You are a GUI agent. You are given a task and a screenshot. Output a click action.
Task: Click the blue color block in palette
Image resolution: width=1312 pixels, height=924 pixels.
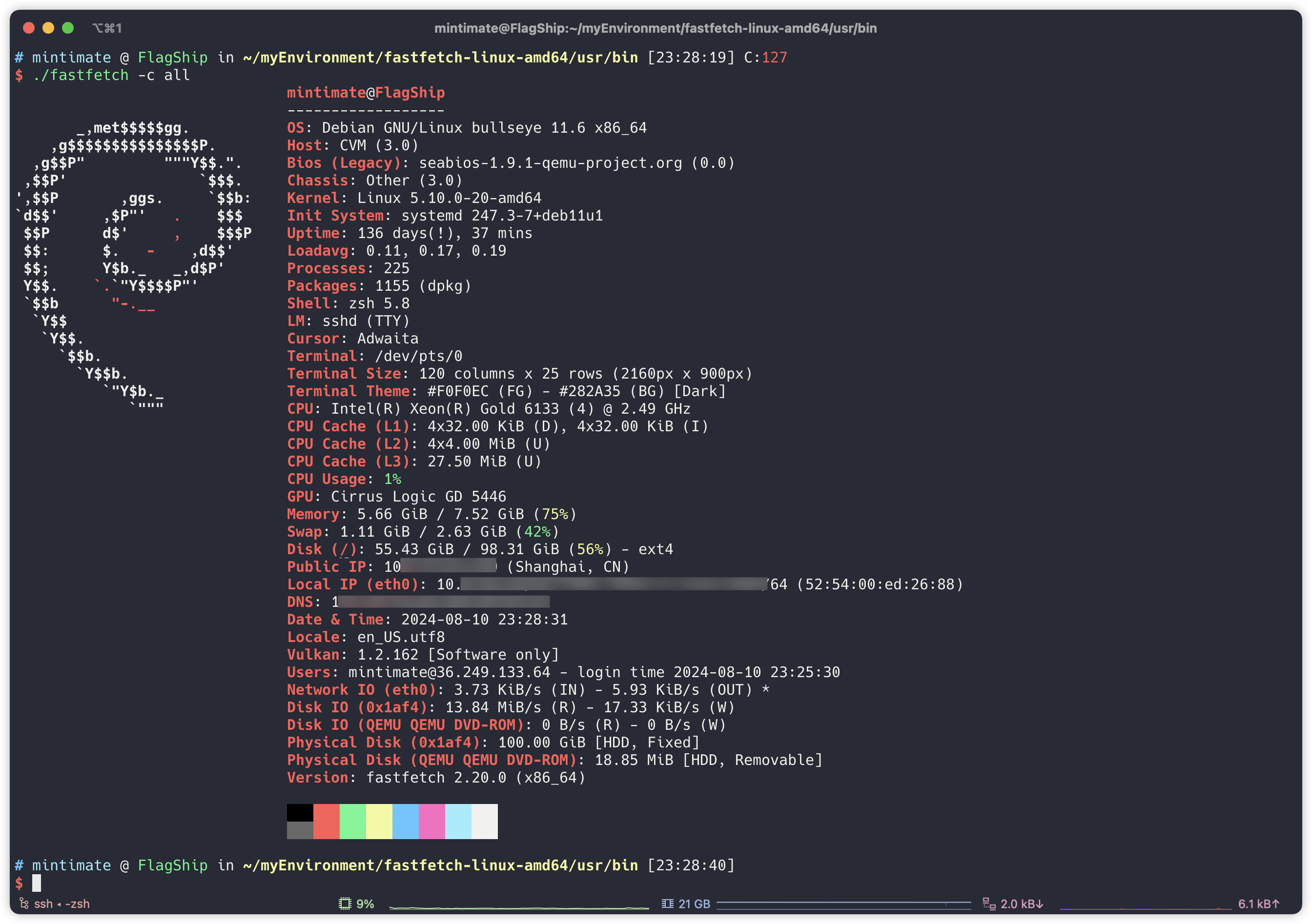(406, 821)
